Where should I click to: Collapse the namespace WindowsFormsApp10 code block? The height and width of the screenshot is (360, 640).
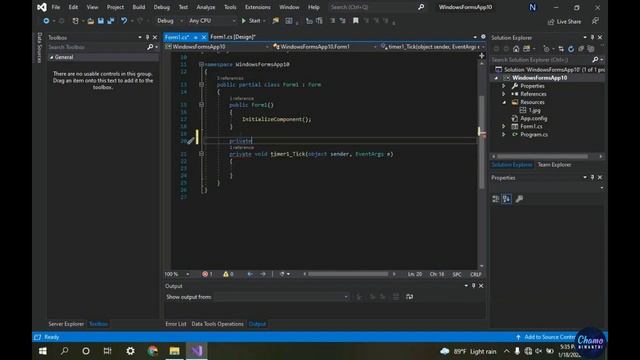pyautogui.click(x=201, y=64)
